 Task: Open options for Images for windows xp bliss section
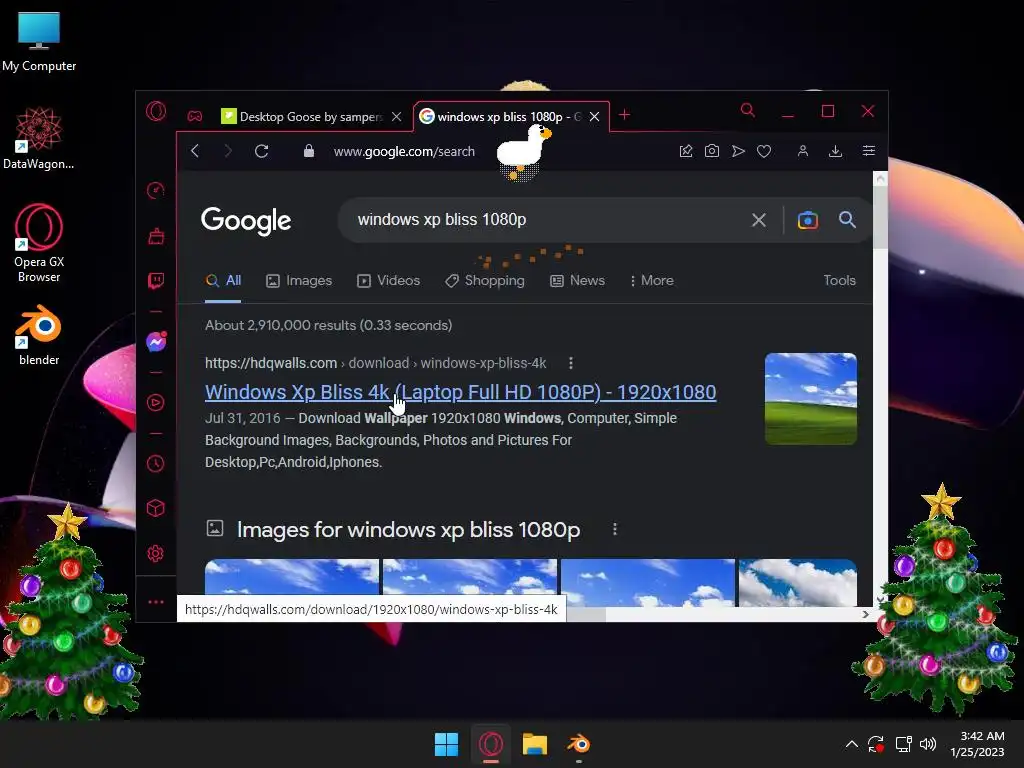pyautogui.click(x=615, y=529)
